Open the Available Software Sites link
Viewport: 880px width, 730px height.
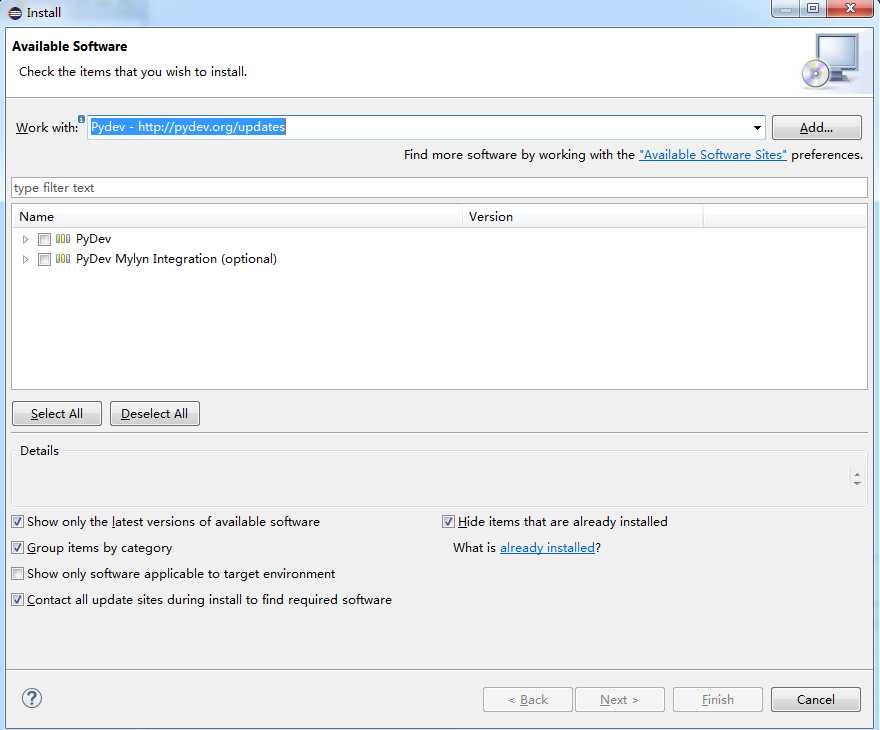[x=713, y=155]
